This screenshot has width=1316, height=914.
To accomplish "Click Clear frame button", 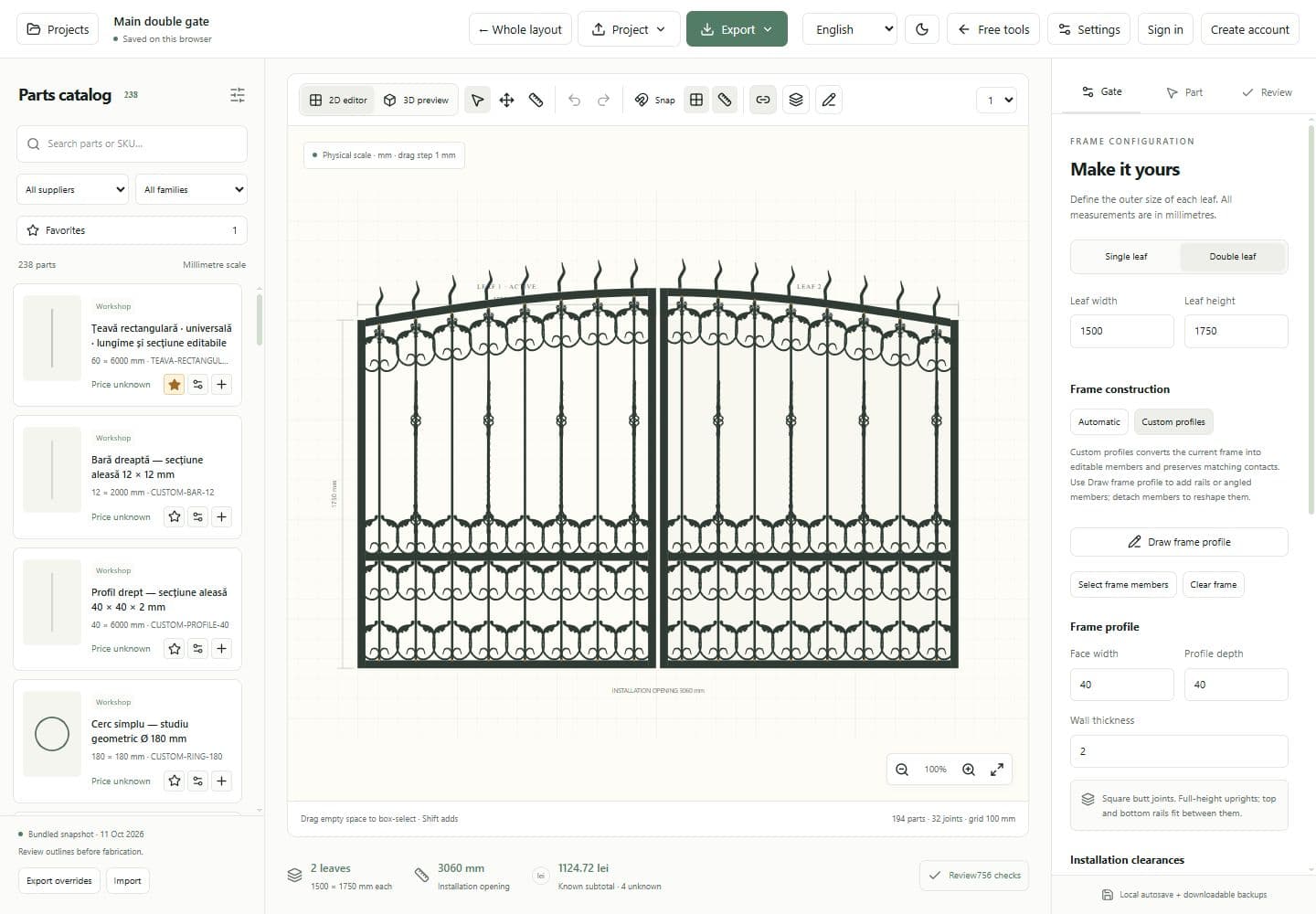I will (1214, 585).
